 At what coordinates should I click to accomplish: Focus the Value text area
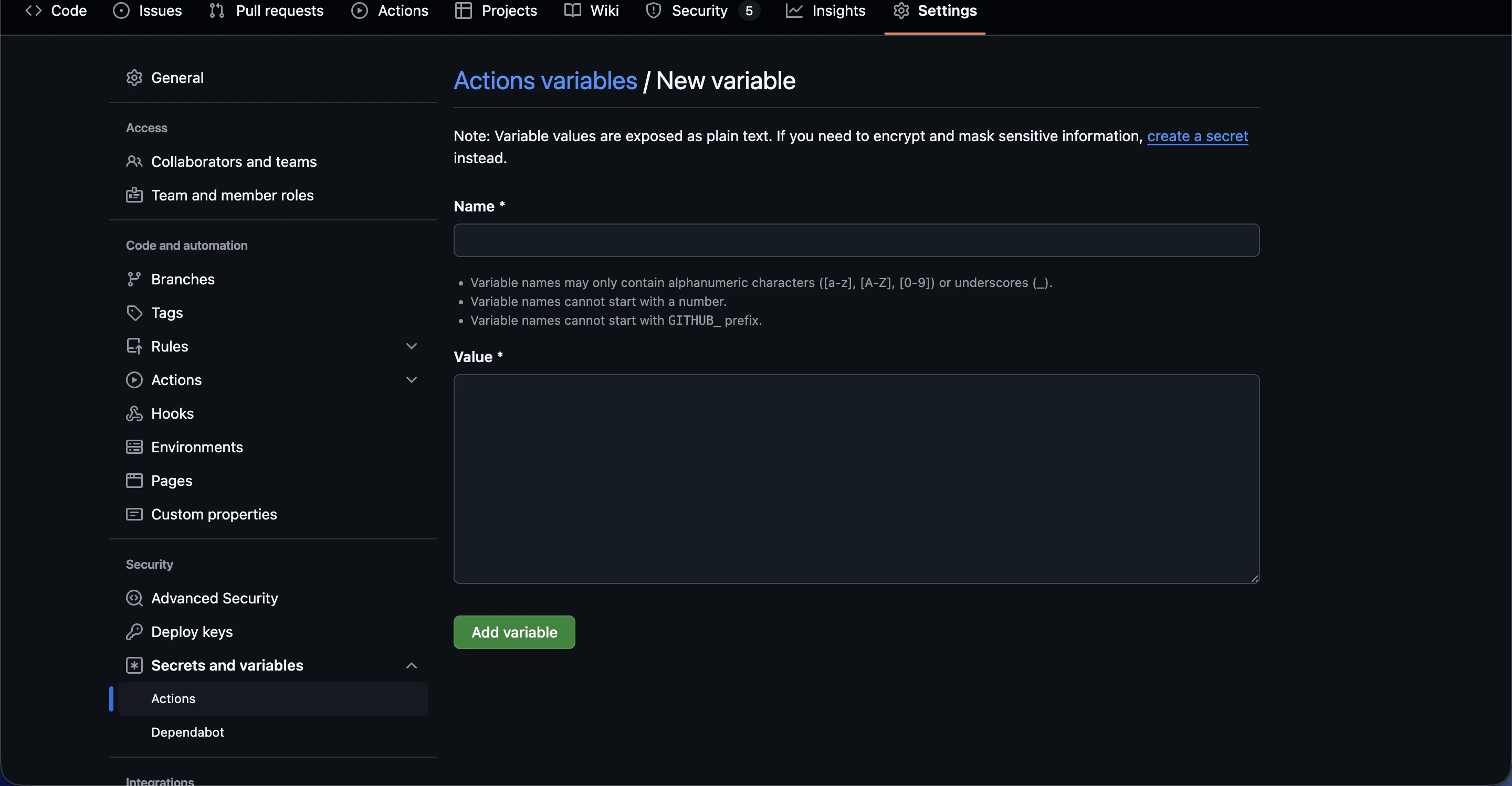(856, 479)
